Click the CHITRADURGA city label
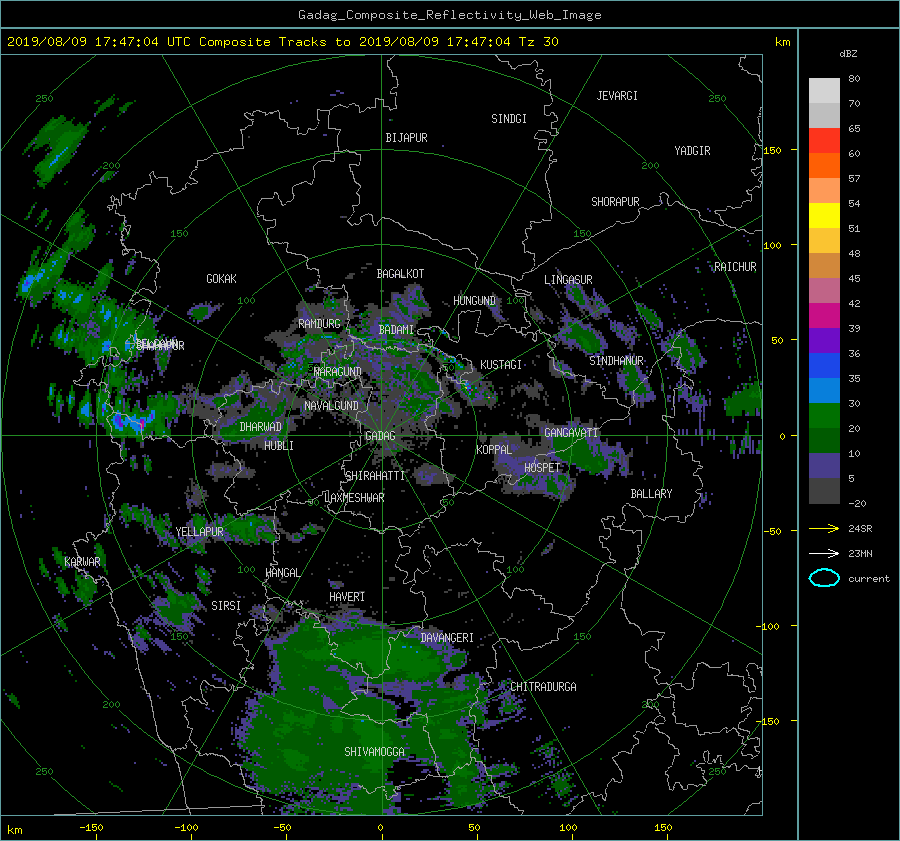Viewport: 900px width, 841px height. 544,687
